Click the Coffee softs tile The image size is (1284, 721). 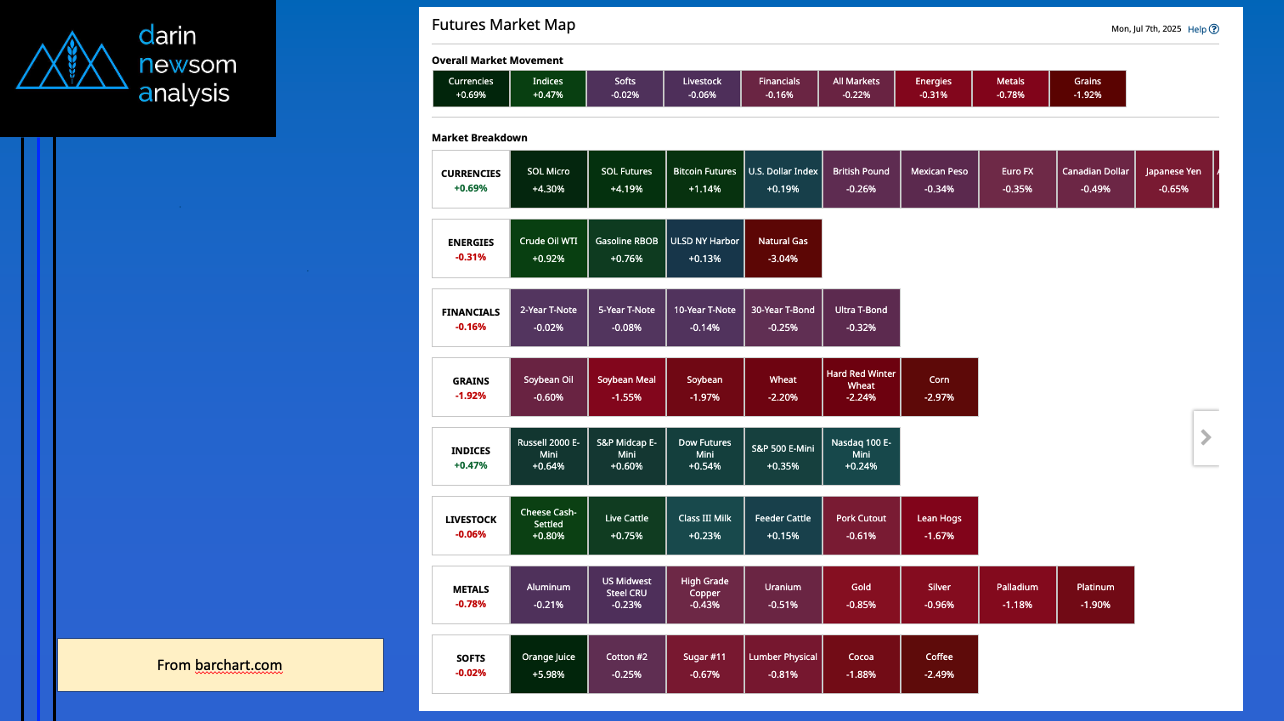[939, 664]
